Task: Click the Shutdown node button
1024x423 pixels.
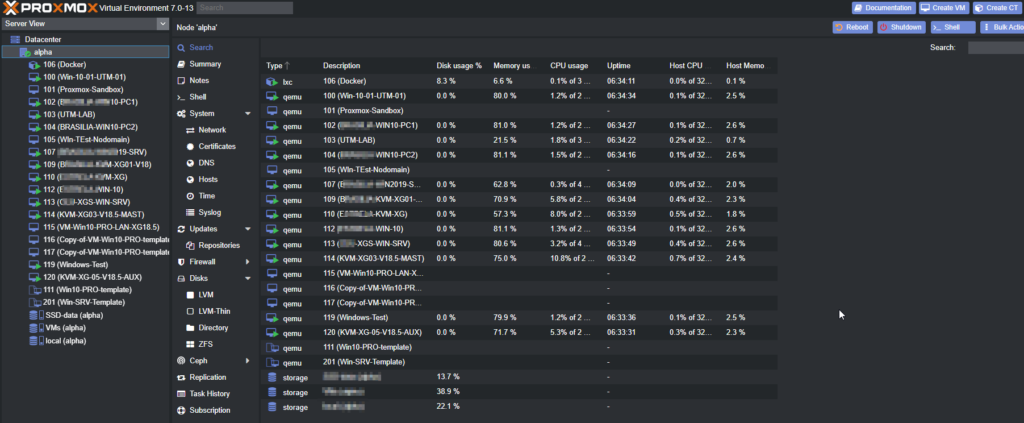Action: (901, 27)
